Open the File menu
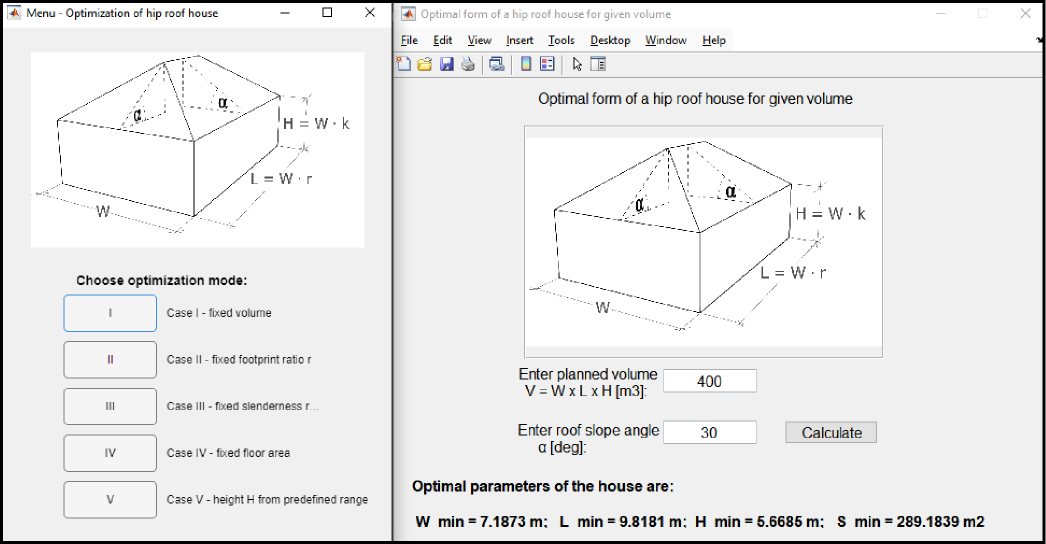The width and height of the screenshot is (1046, 544). [409, 40]
